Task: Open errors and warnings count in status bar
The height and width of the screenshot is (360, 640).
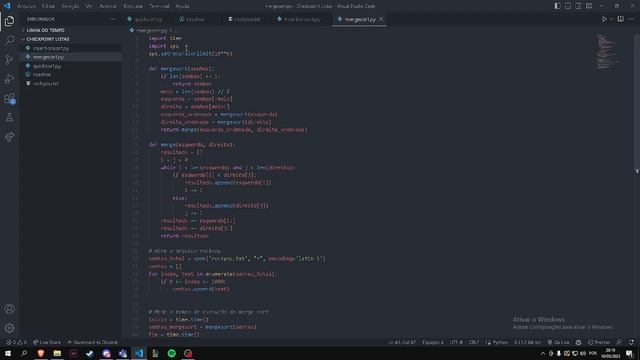Action: click(x=16, y=342)
